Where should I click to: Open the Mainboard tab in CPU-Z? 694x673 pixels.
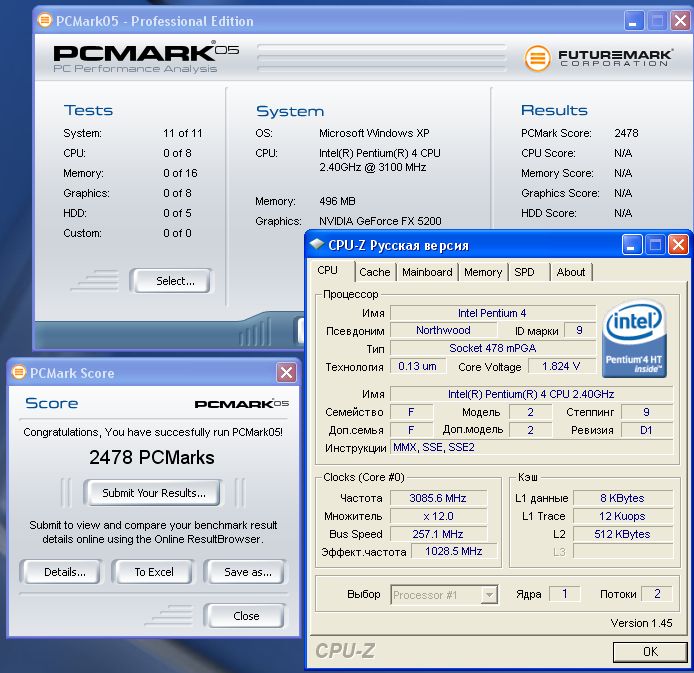(427, 272)
